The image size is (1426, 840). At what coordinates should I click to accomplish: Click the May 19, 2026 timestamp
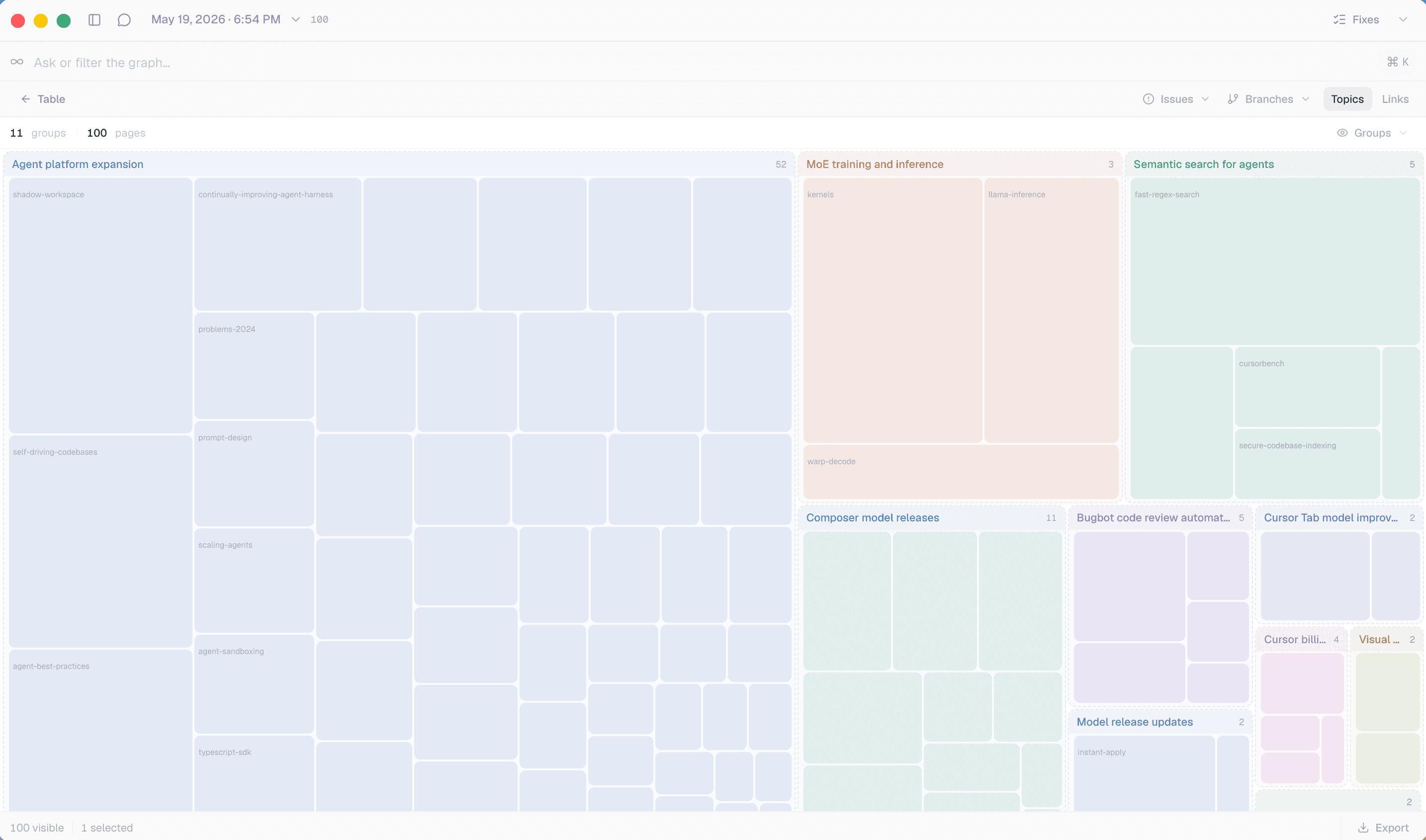coord(216,20)
